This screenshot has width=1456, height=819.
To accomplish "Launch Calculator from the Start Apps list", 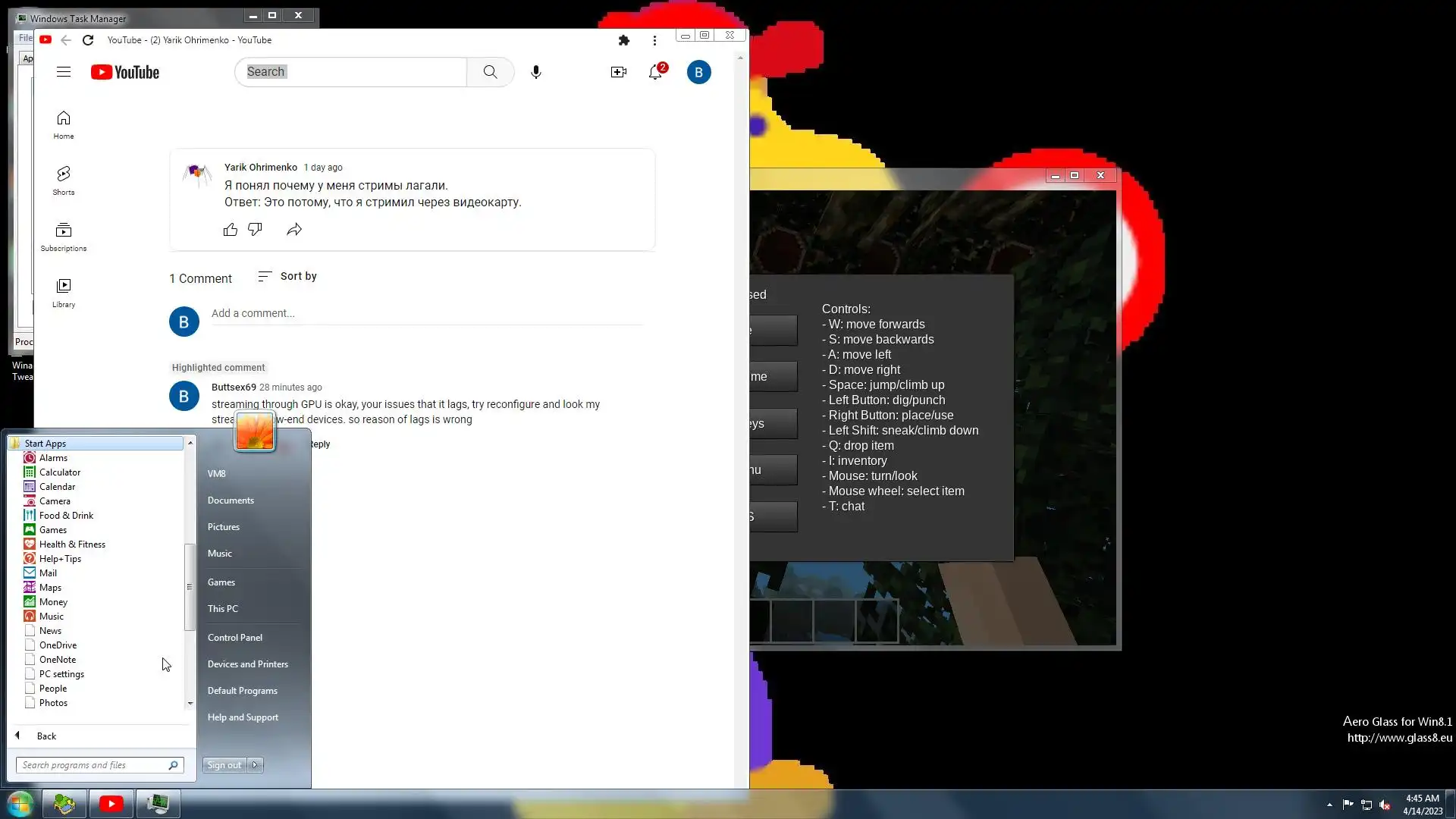I will (x=59, y=472).
